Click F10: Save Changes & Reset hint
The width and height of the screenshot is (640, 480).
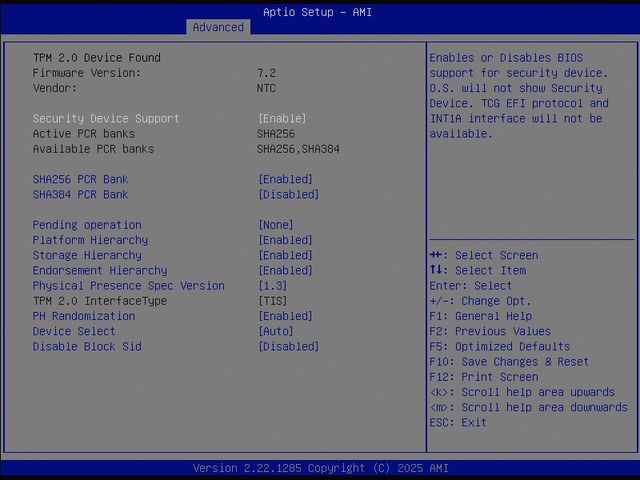coord(509,362)
